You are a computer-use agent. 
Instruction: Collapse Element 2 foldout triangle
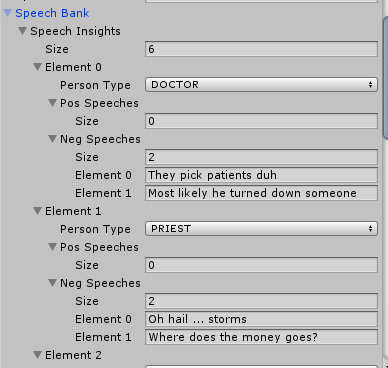(x=37, y=355)
